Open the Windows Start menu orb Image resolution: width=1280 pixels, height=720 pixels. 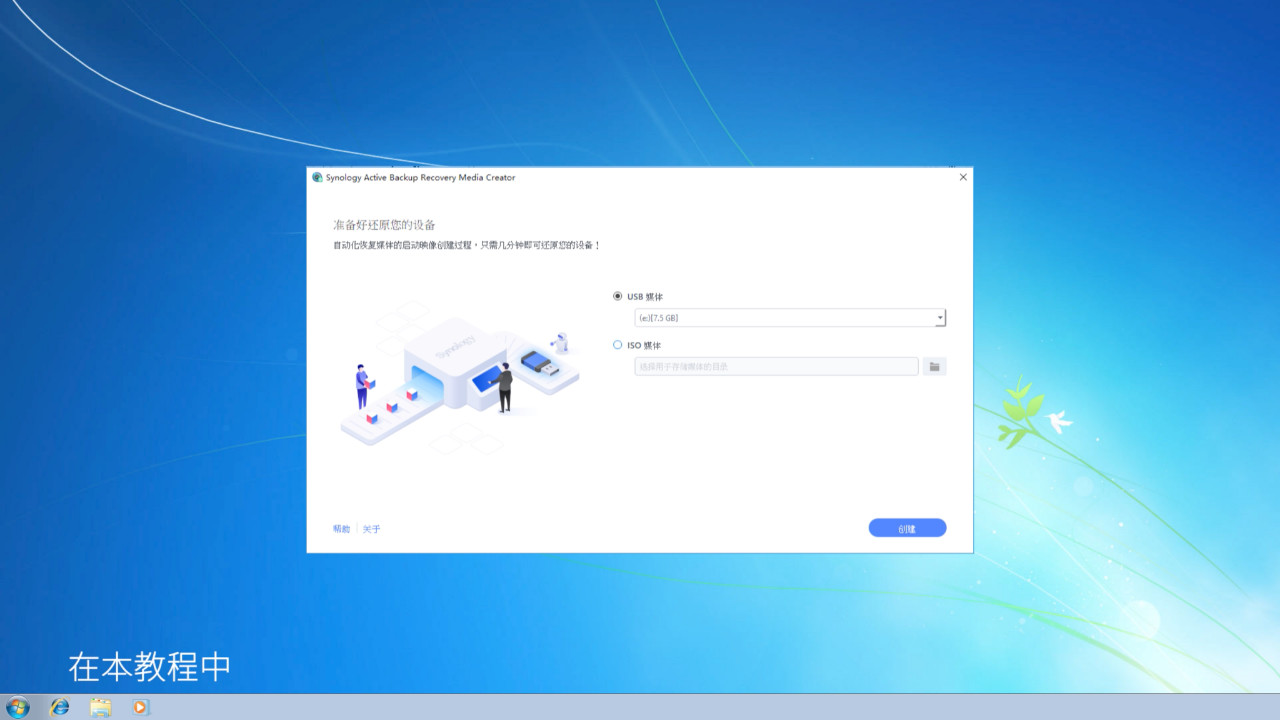pos(17,707)
